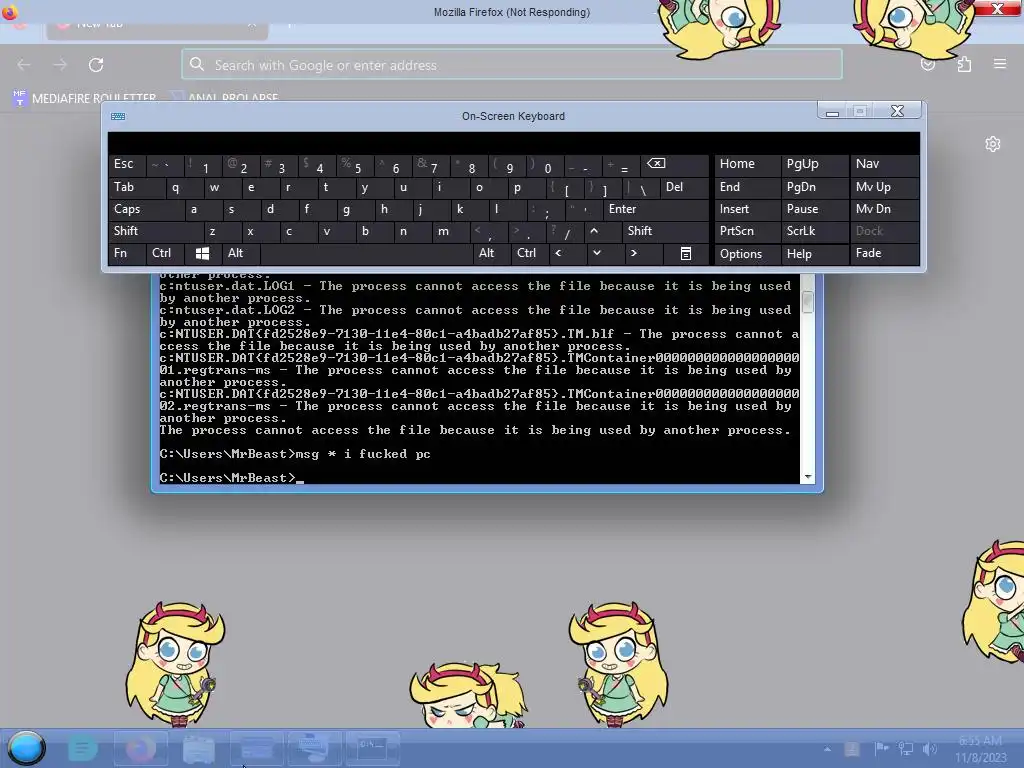Image resolution: width=1024 pixels, height=768 pixels.
Task: Toggle the Fn key
Action: coord(126,253)
